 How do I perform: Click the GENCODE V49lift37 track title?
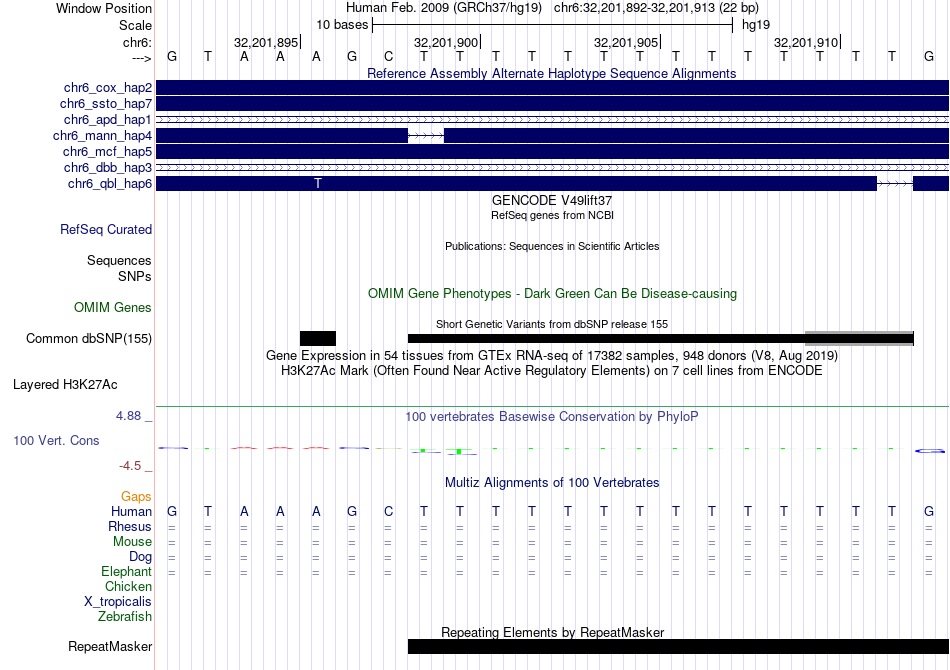(x=552, y=201)
